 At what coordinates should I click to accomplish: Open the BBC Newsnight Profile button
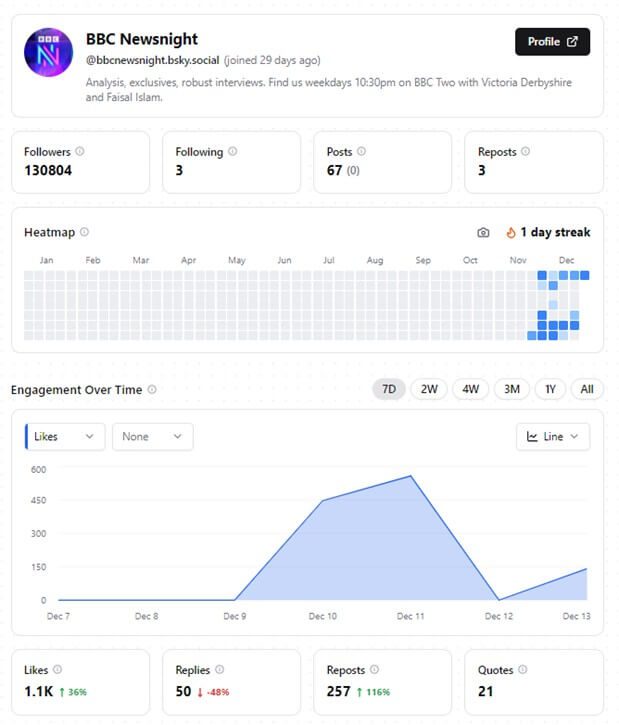coord(552,42)
